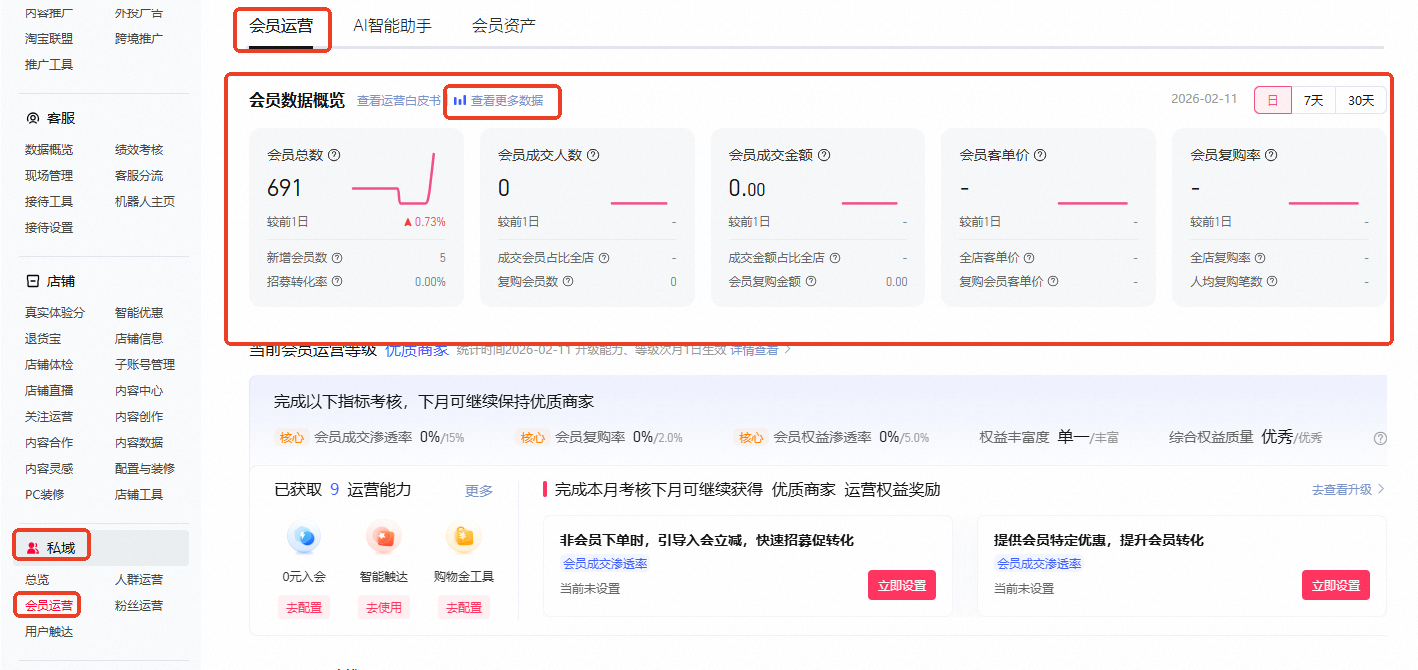Click the date 2026-02-11
Screen dimensions: 1418x670
tap(1204, 99)
